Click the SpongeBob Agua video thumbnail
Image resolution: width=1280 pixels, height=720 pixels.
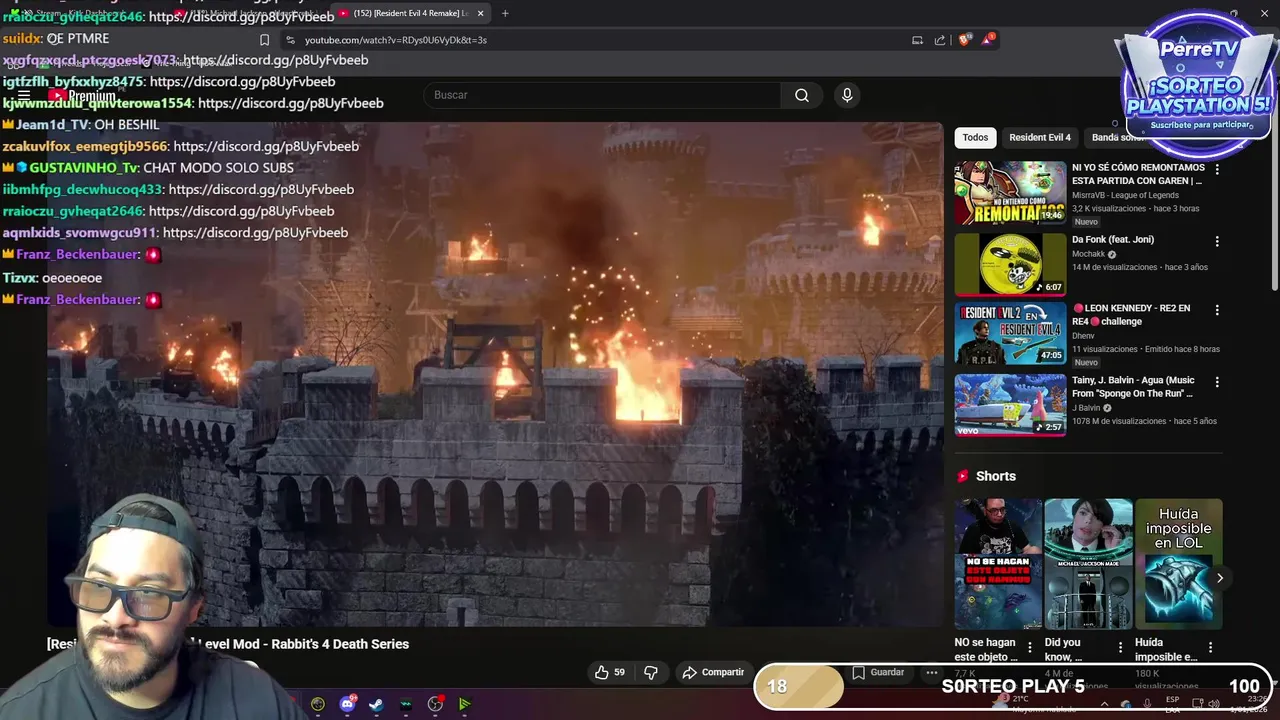[1010, 406]
